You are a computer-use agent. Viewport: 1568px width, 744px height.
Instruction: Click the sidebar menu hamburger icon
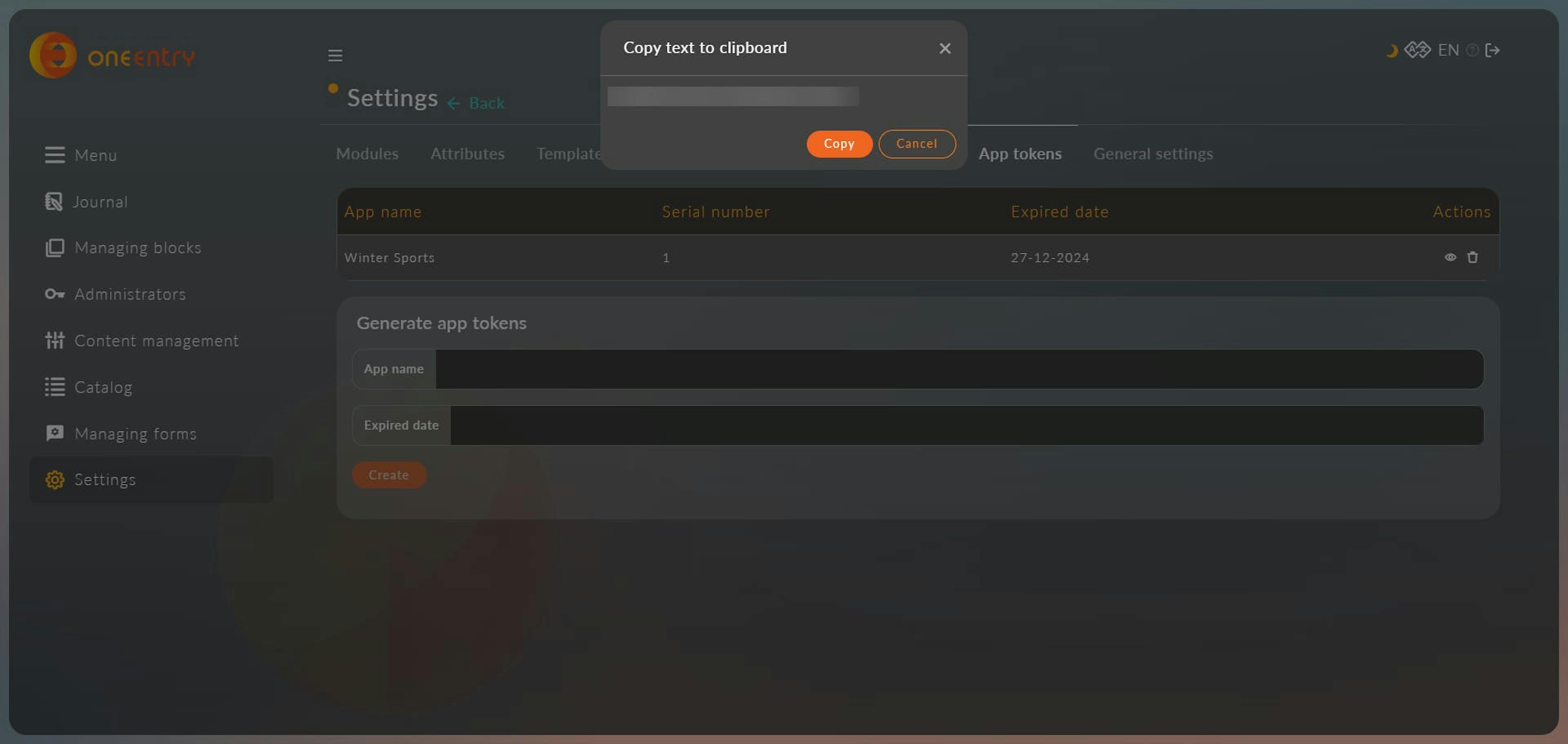coord(334,55)
